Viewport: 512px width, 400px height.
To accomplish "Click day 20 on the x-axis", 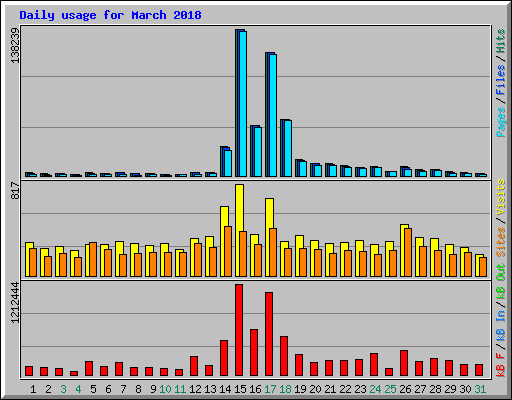I will [315, 389].
